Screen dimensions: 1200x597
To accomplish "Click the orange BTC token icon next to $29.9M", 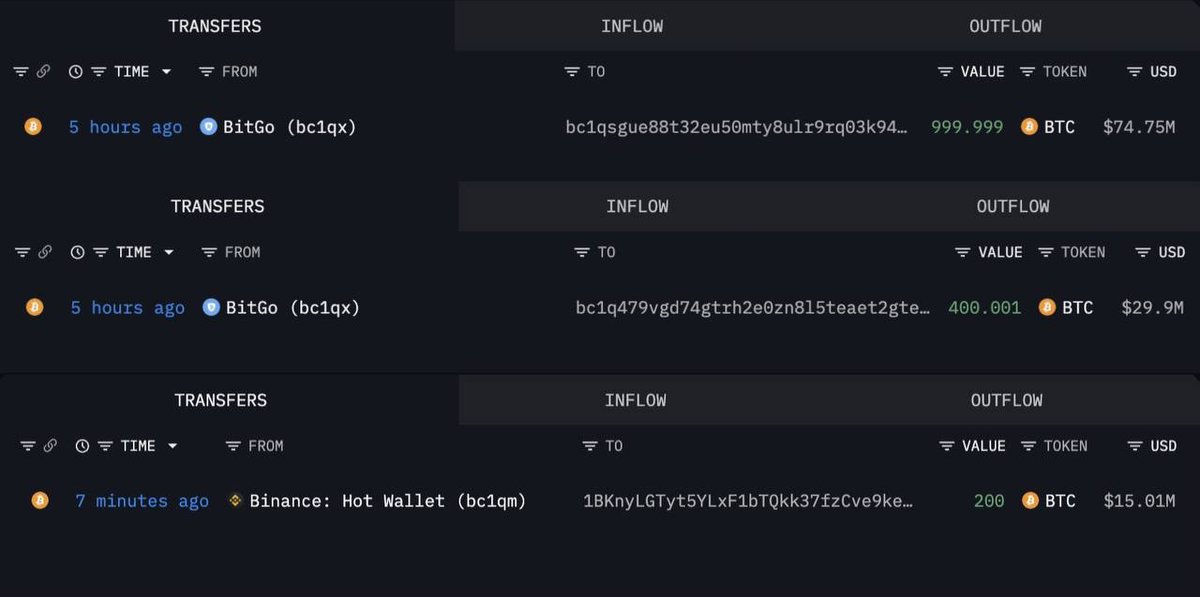I will (x=1047, y=308).
